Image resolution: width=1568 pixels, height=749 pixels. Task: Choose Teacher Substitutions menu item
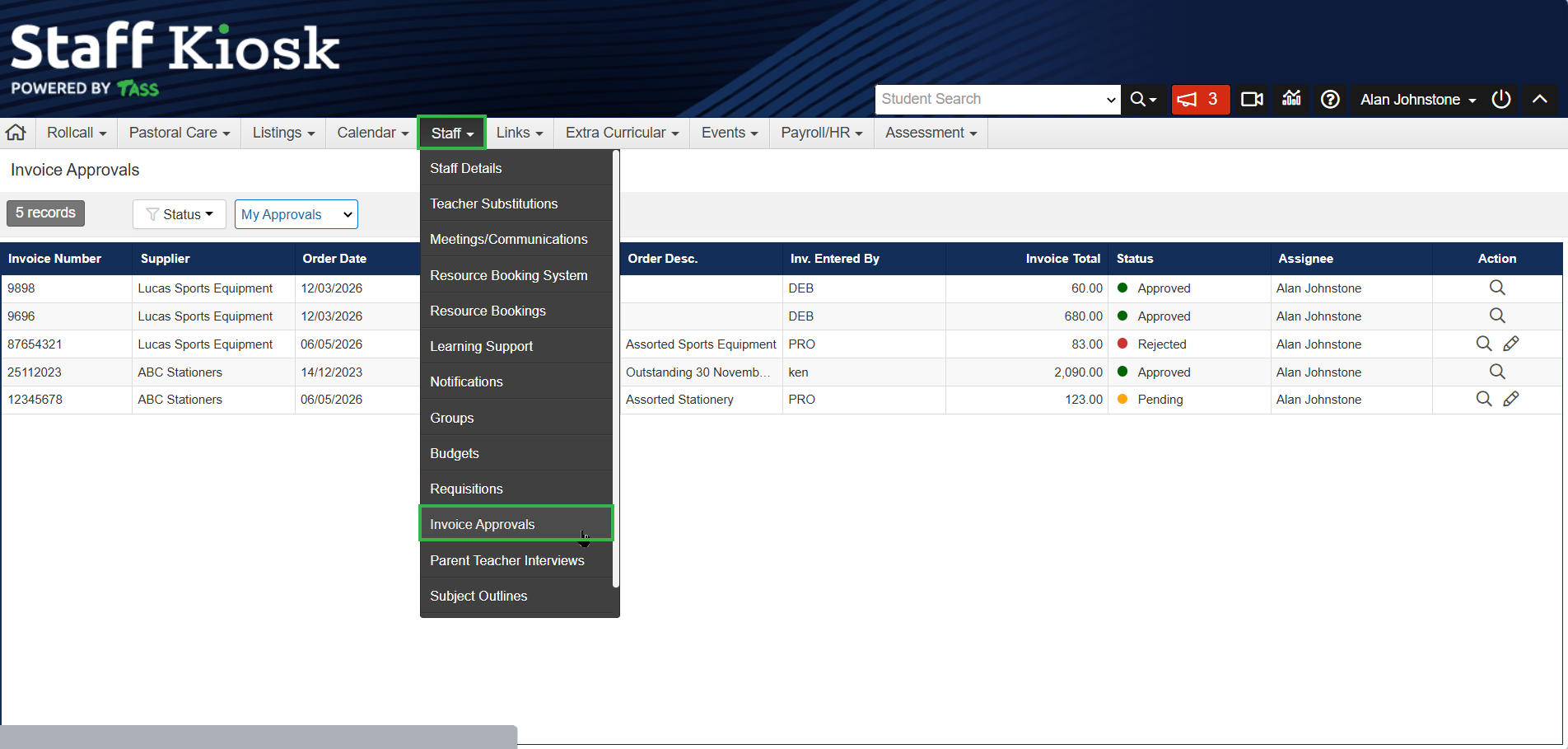pyautogui.click(x=516, y=204)
